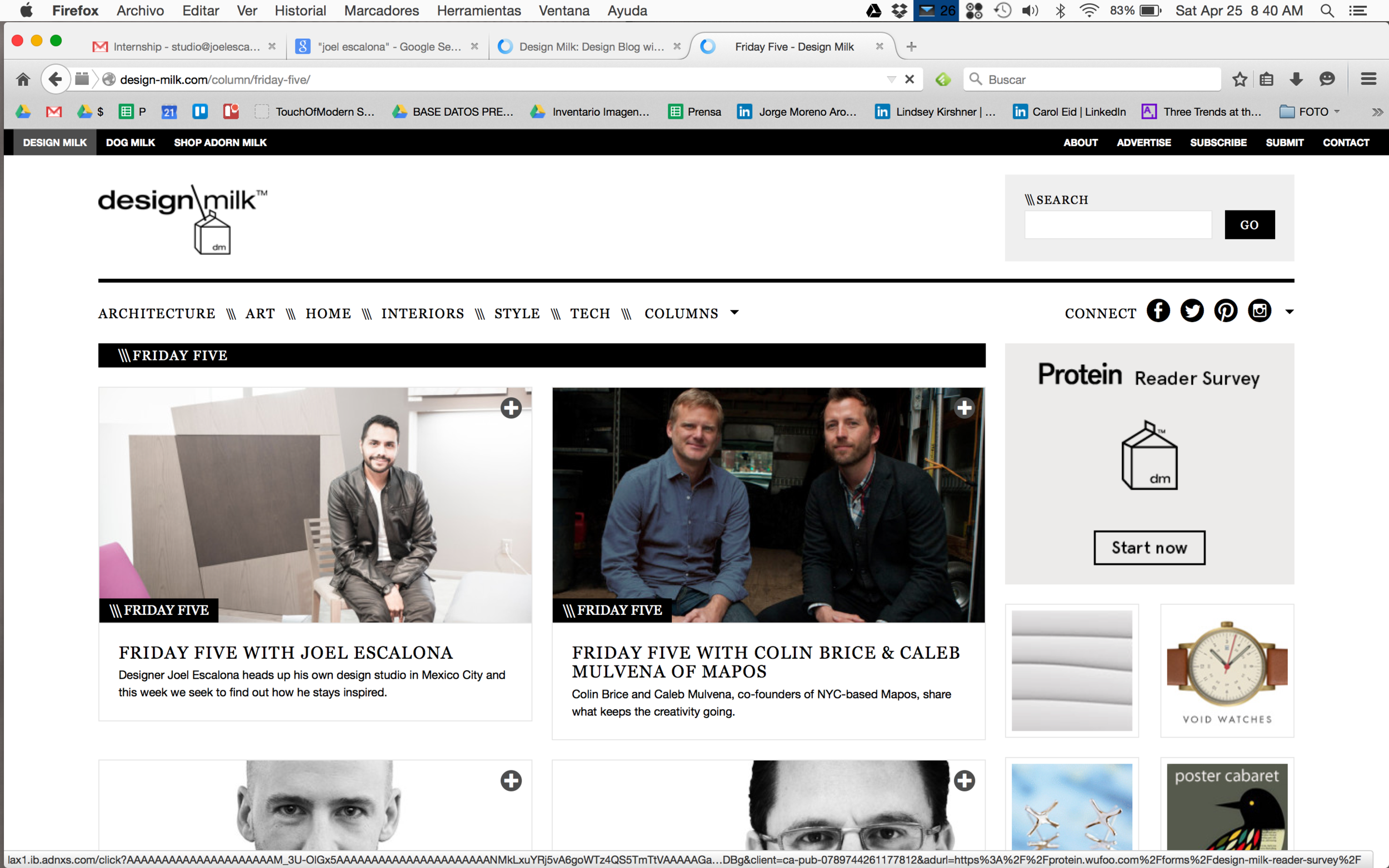Open Design Milk's Twitter icon
Viewport: 1389px width, 868px height.
pyautogui.click(x=1192, y=311)
